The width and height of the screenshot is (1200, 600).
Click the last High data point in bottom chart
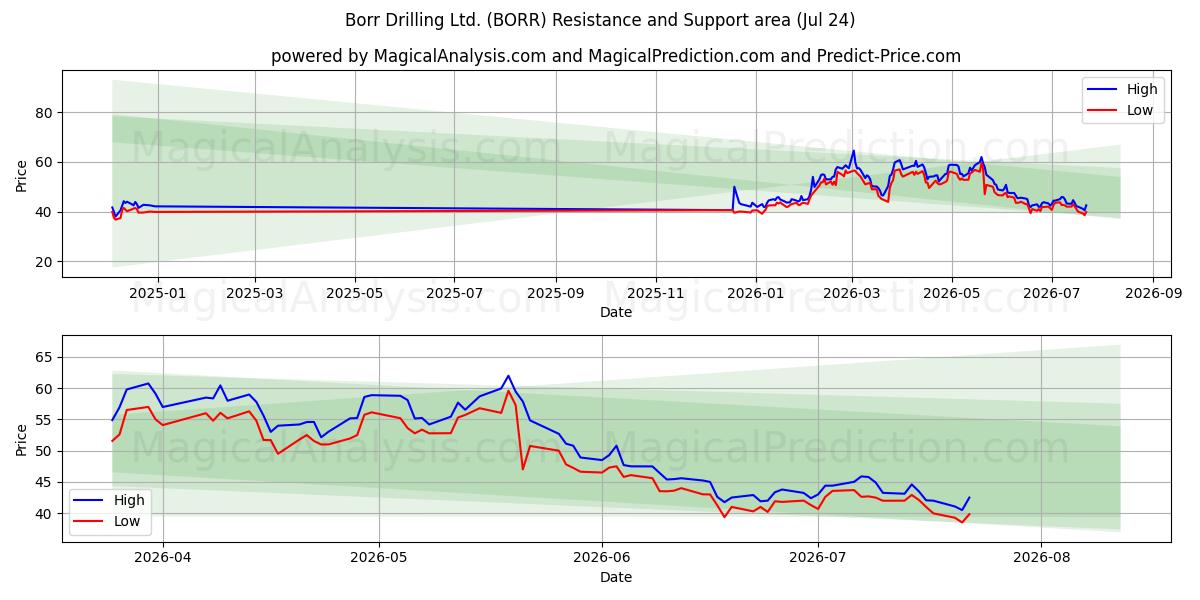(x=968, y=498)
